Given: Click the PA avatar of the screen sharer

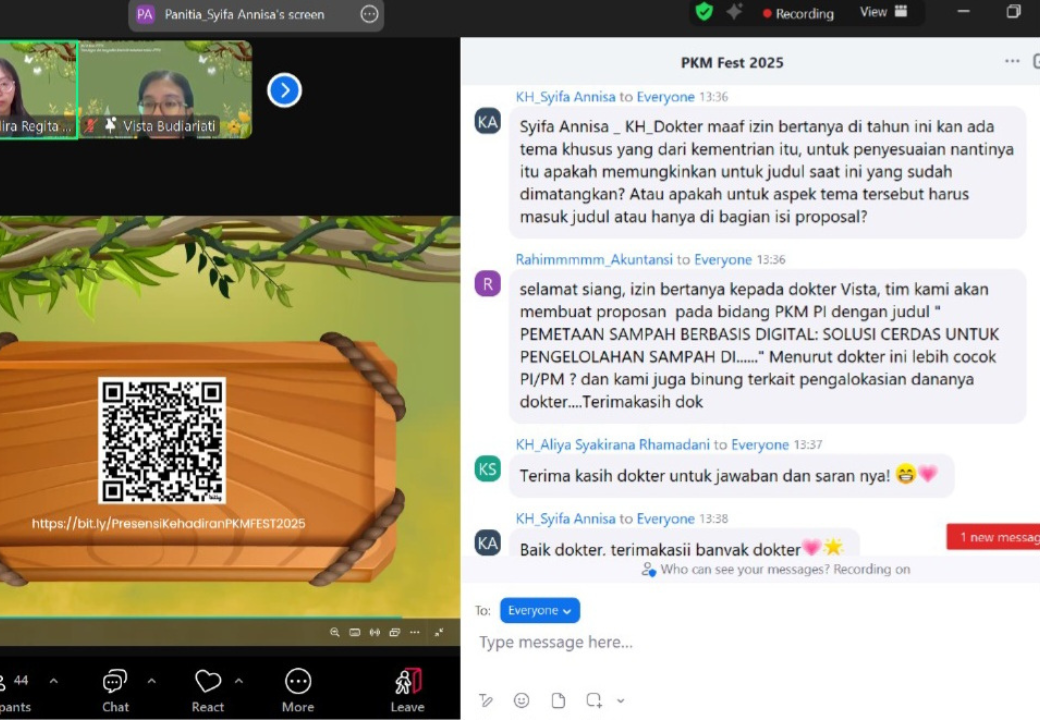Looking at the screenshot, I should point(145,14).
